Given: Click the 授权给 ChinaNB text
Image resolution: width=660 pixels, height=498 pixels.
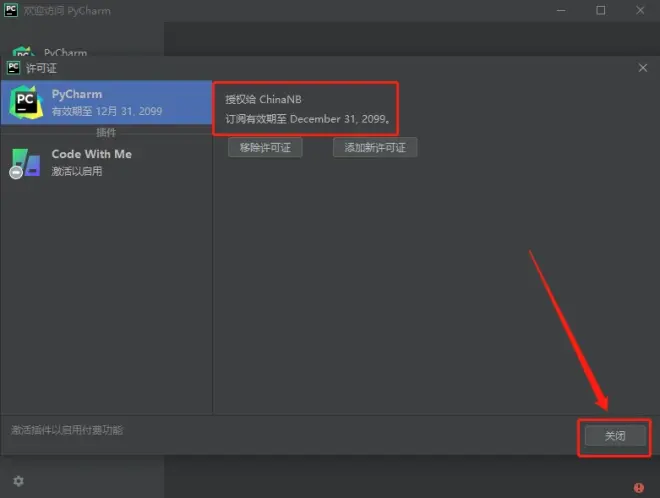Looking at the screenshot, I should [x=263, y=99].
